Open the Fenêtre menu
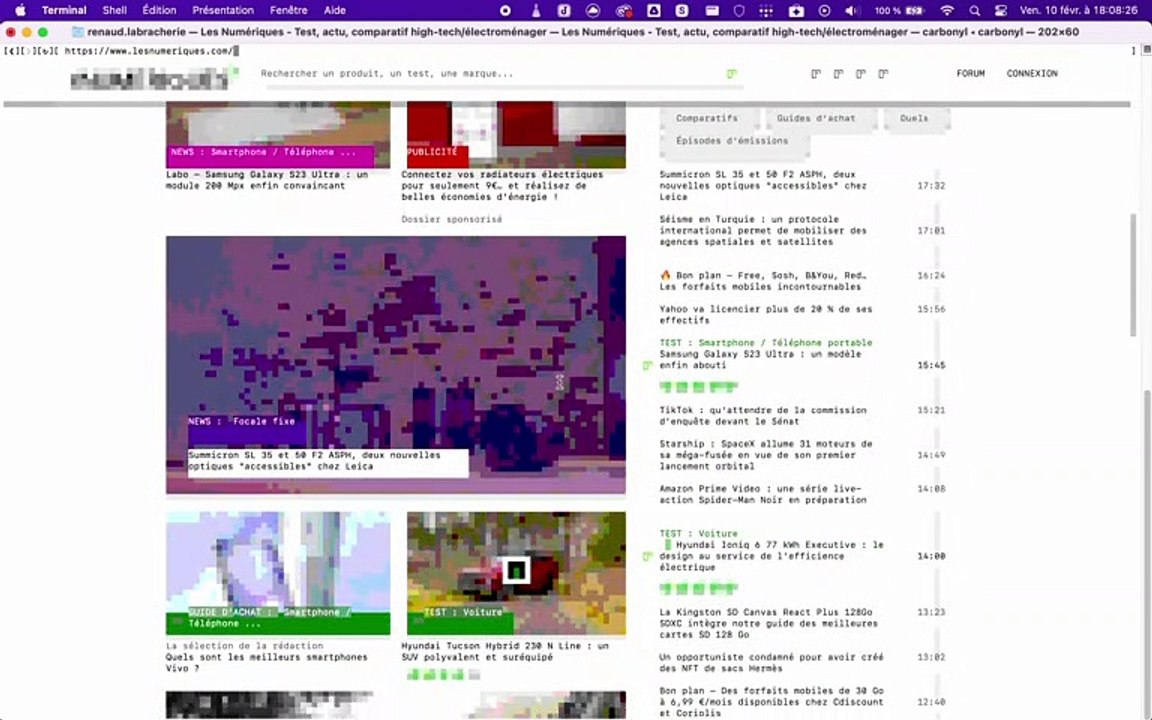The width and height of the screenshot is (1152, 720). coord(289,10)
